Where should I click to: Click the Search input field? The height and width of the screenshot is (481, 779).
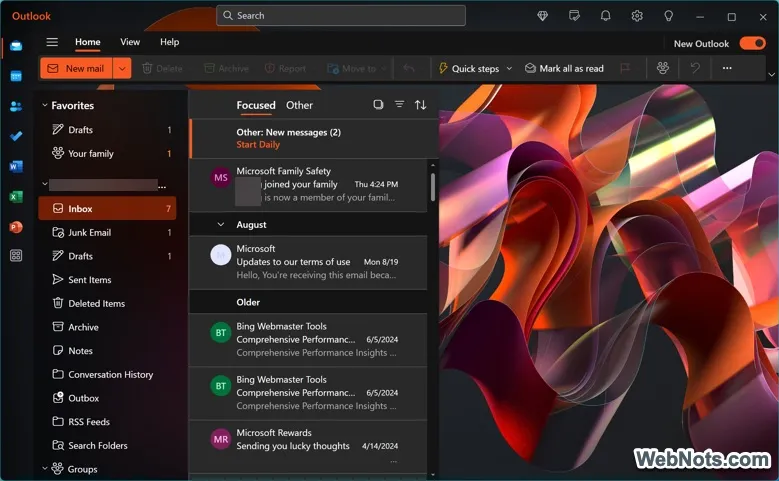point(340,16)
